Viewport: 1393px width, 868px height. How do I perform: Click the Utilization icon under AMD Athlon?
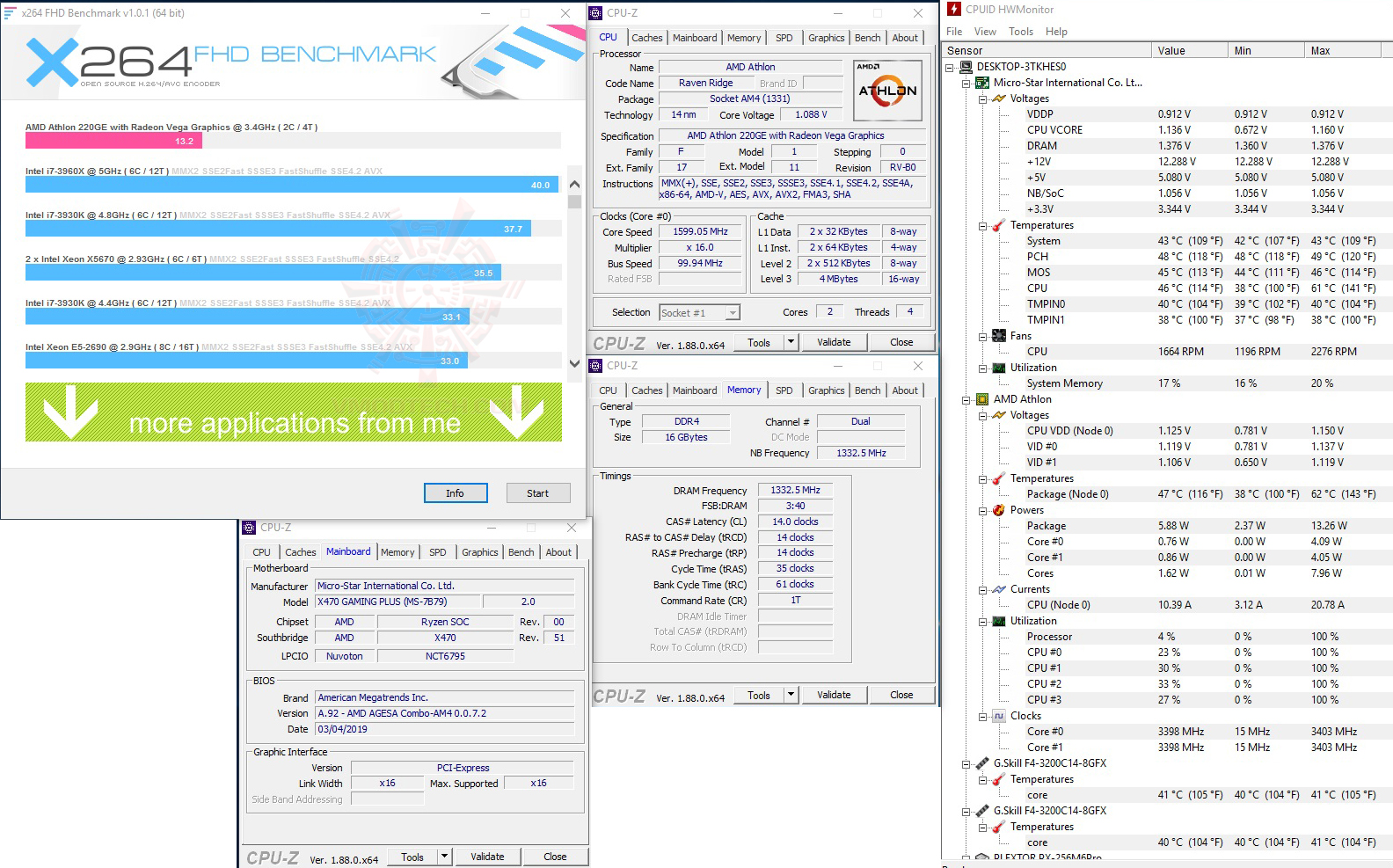coord(999,621)
